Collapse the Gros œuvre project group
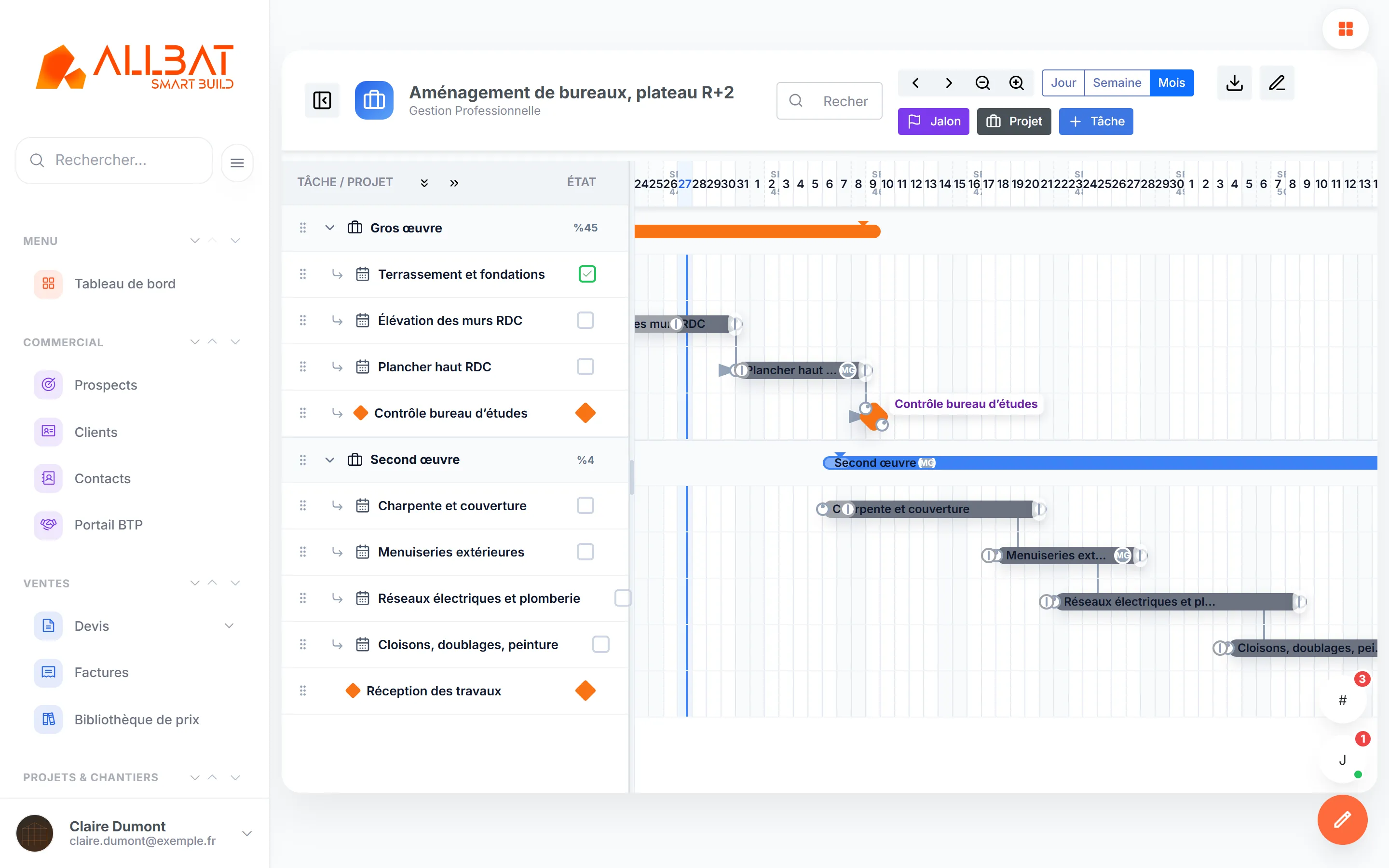Viewport: 1389px width, 868px height. tap(329, 228)
